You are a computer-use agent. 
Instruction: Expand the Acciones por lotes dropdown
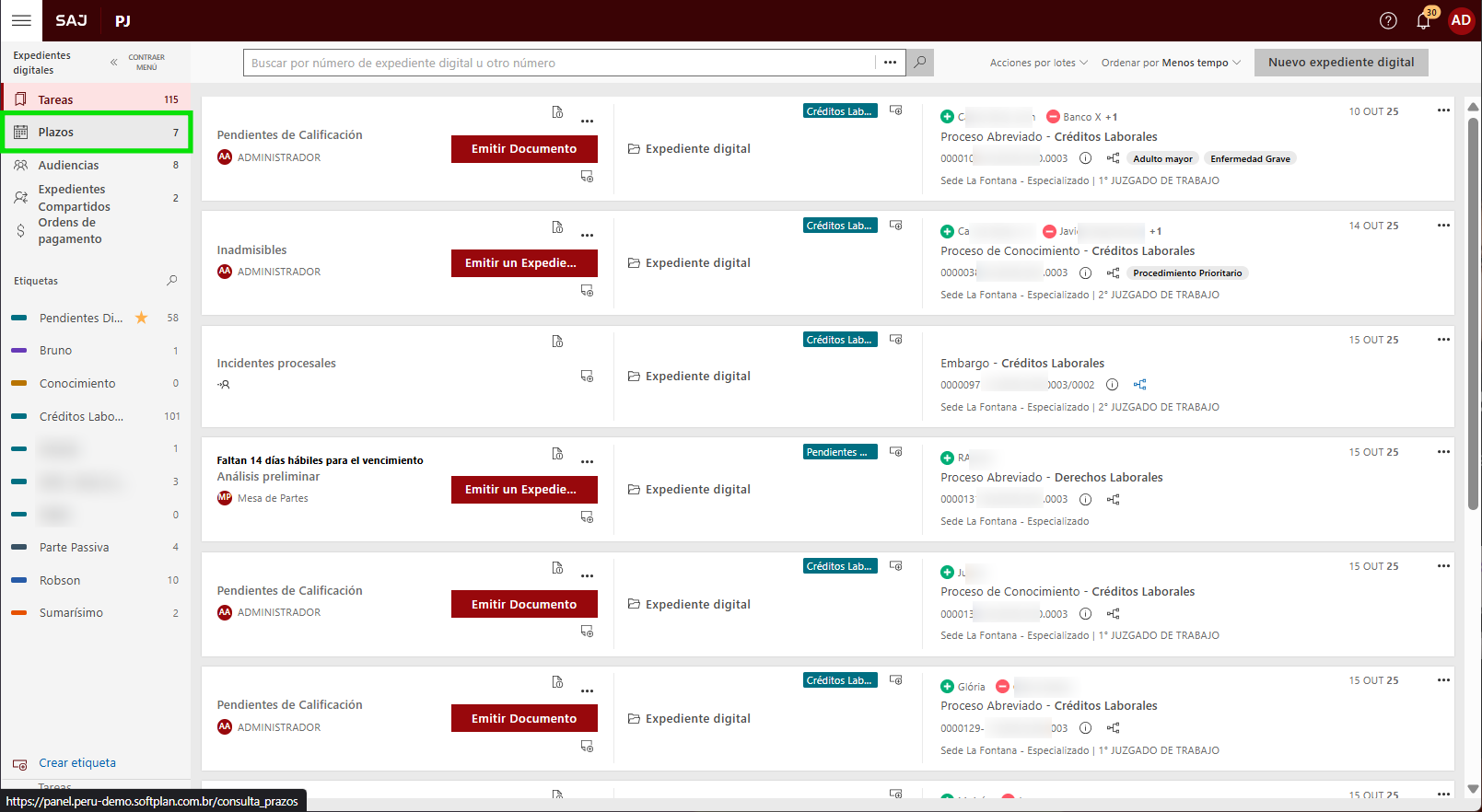click(1038, 63)
